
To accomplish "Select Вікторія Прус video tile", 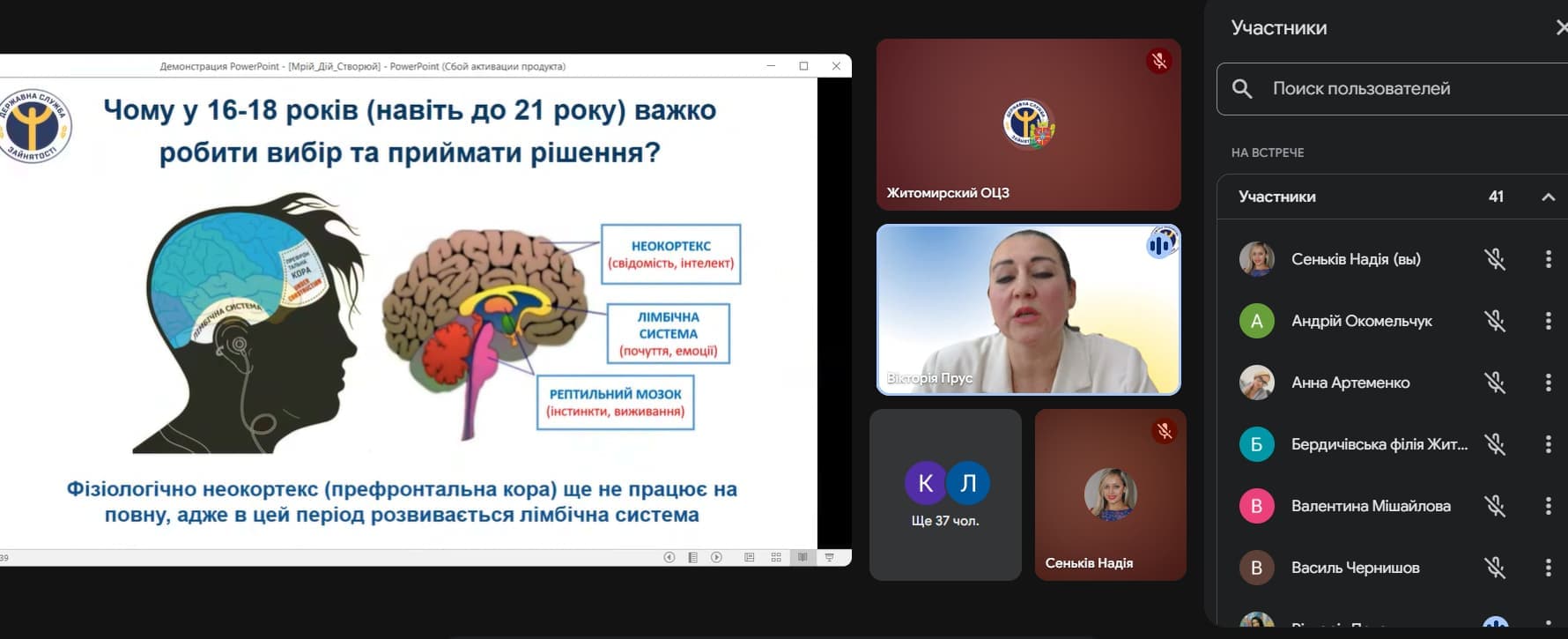I will [x=1028, y=309].
